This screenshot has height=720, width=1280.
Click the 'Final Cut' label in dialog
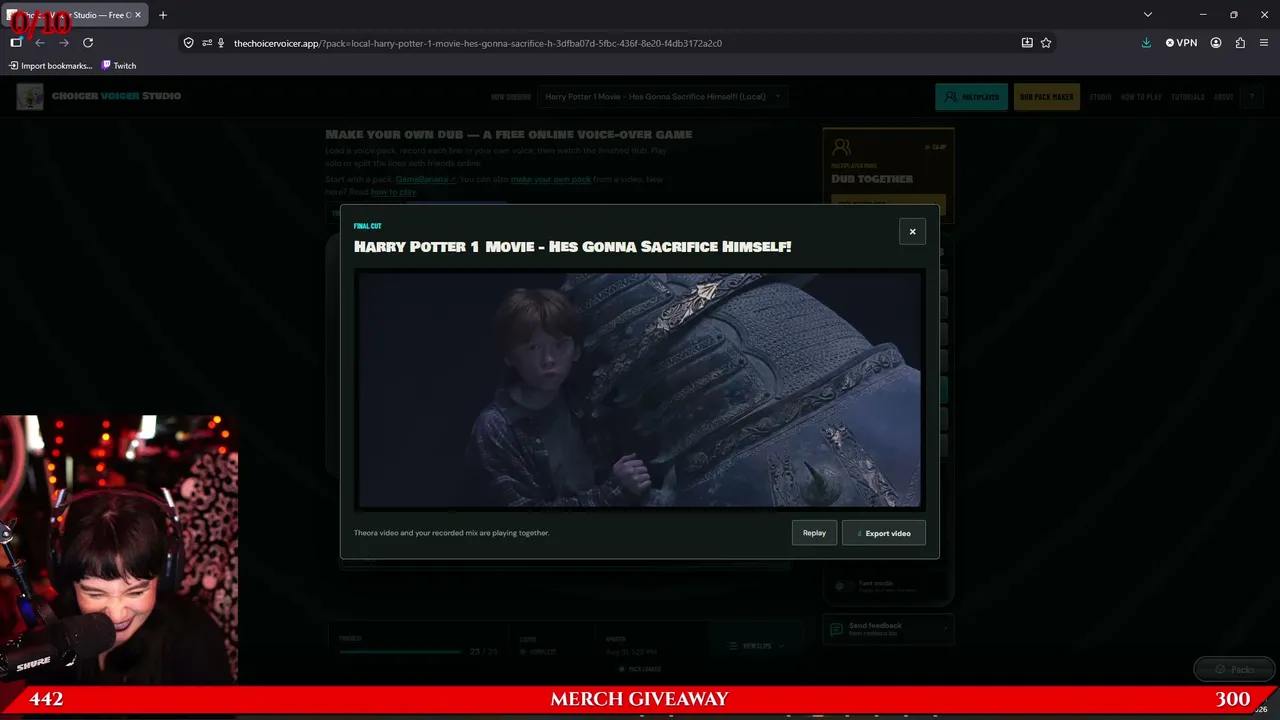pyautogui.click(x=367, y=226)
